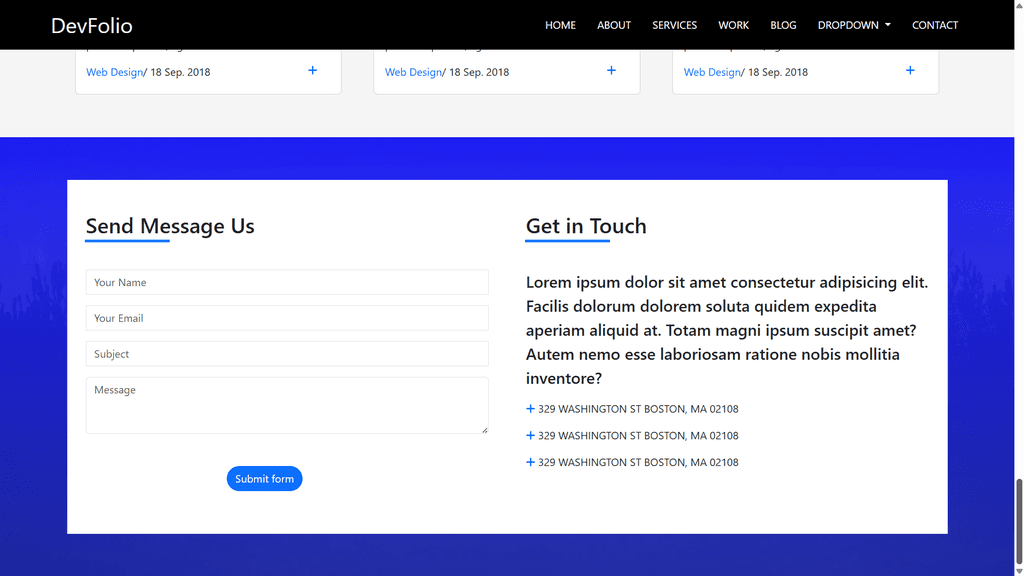Jump to CONTACT from the navbar
Viewport: 1024px width, 576px height.
pyautogui.click(x=935, y=25)
